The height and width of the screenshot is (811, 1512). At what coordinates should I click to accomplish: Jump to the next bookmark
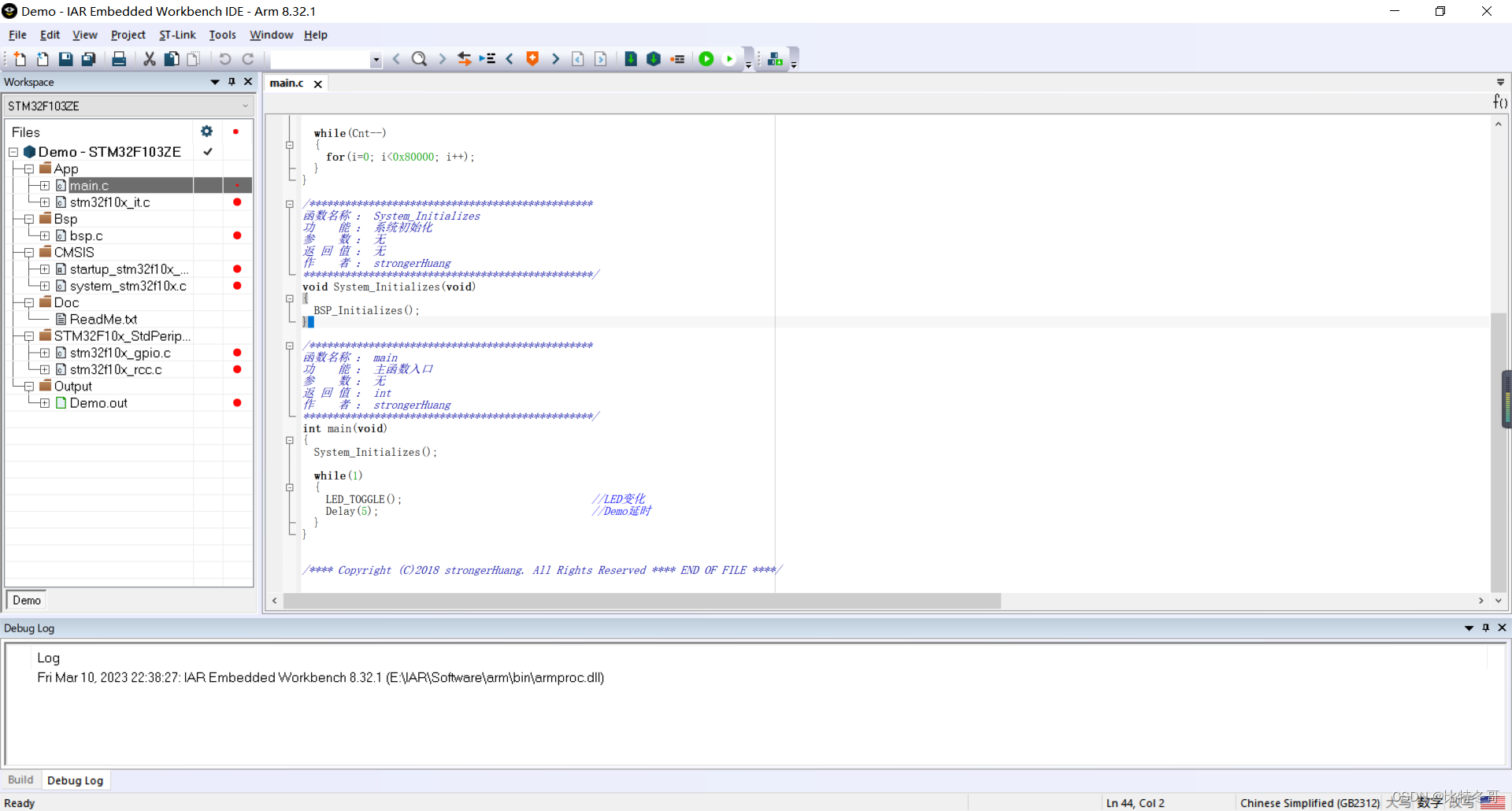(555, 59)
